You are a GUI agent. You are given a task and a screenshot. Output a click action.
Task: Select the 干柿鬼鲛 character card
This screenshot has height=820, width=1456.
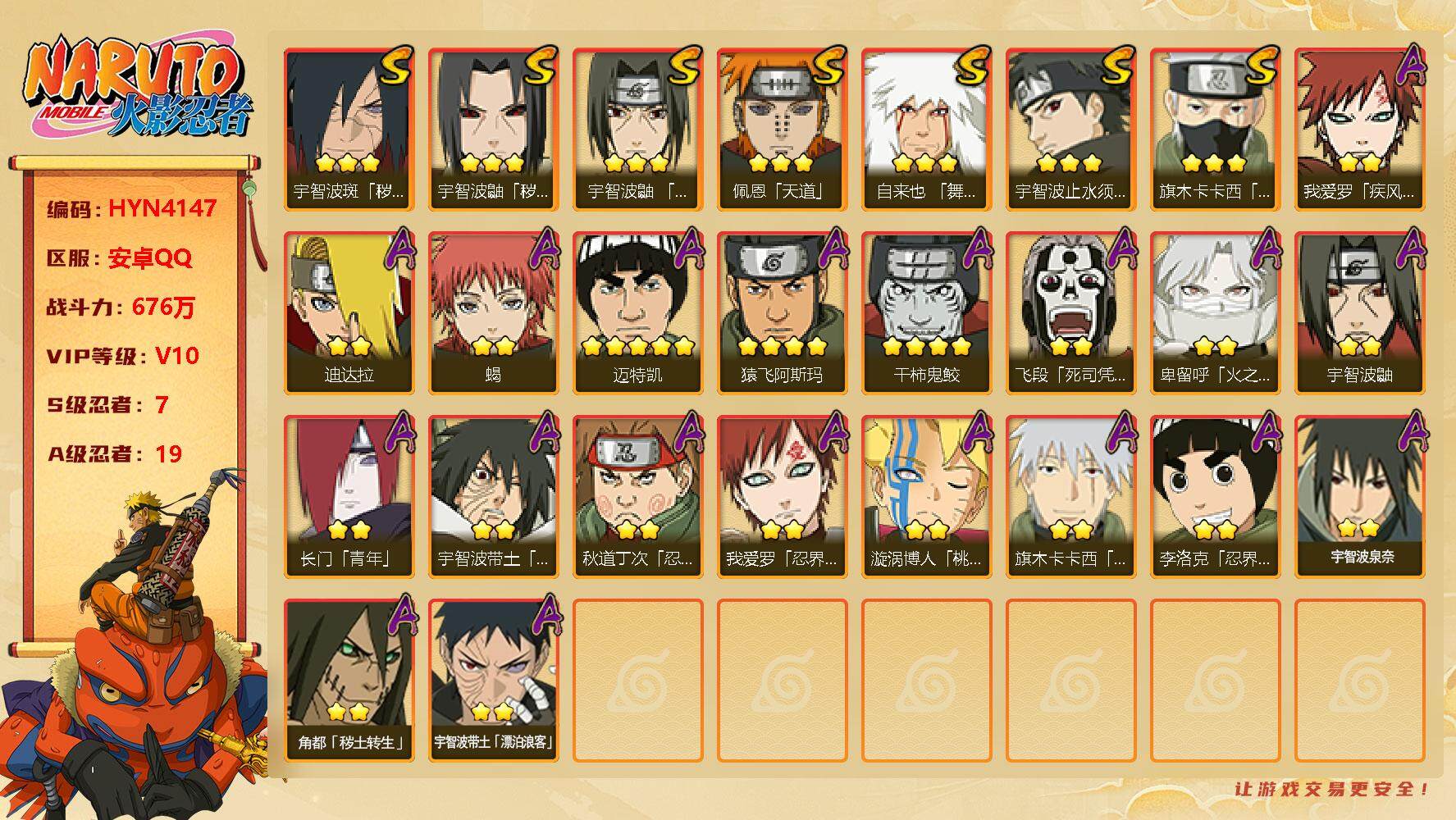click(926, 312)
